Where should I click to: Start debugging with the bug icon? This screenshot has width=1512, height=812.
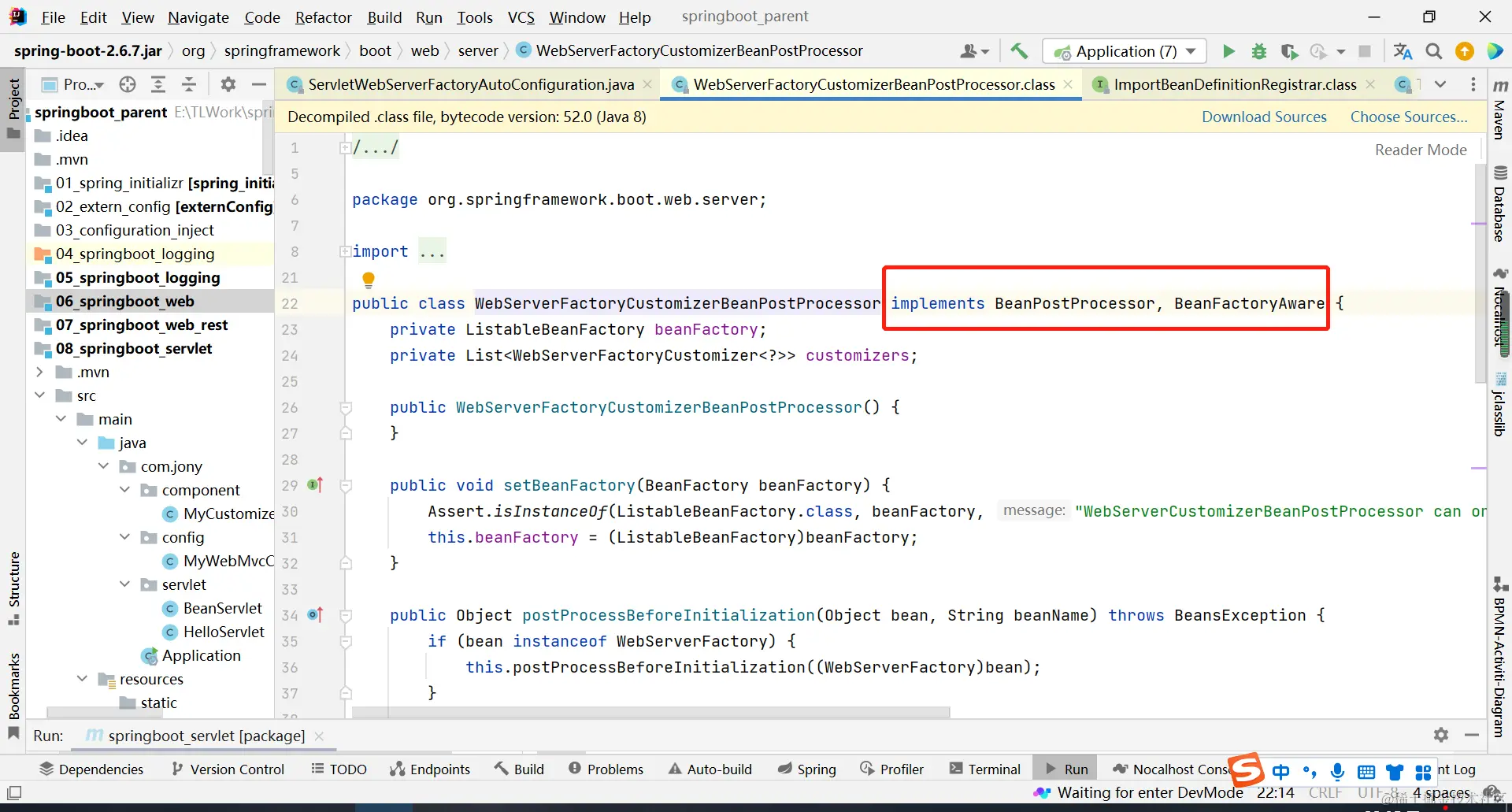point(1259,51)
